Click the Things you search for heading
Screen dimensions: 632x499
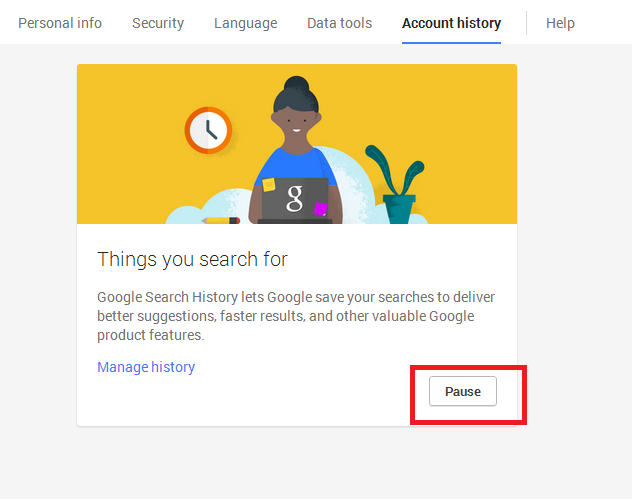point(192,259)
